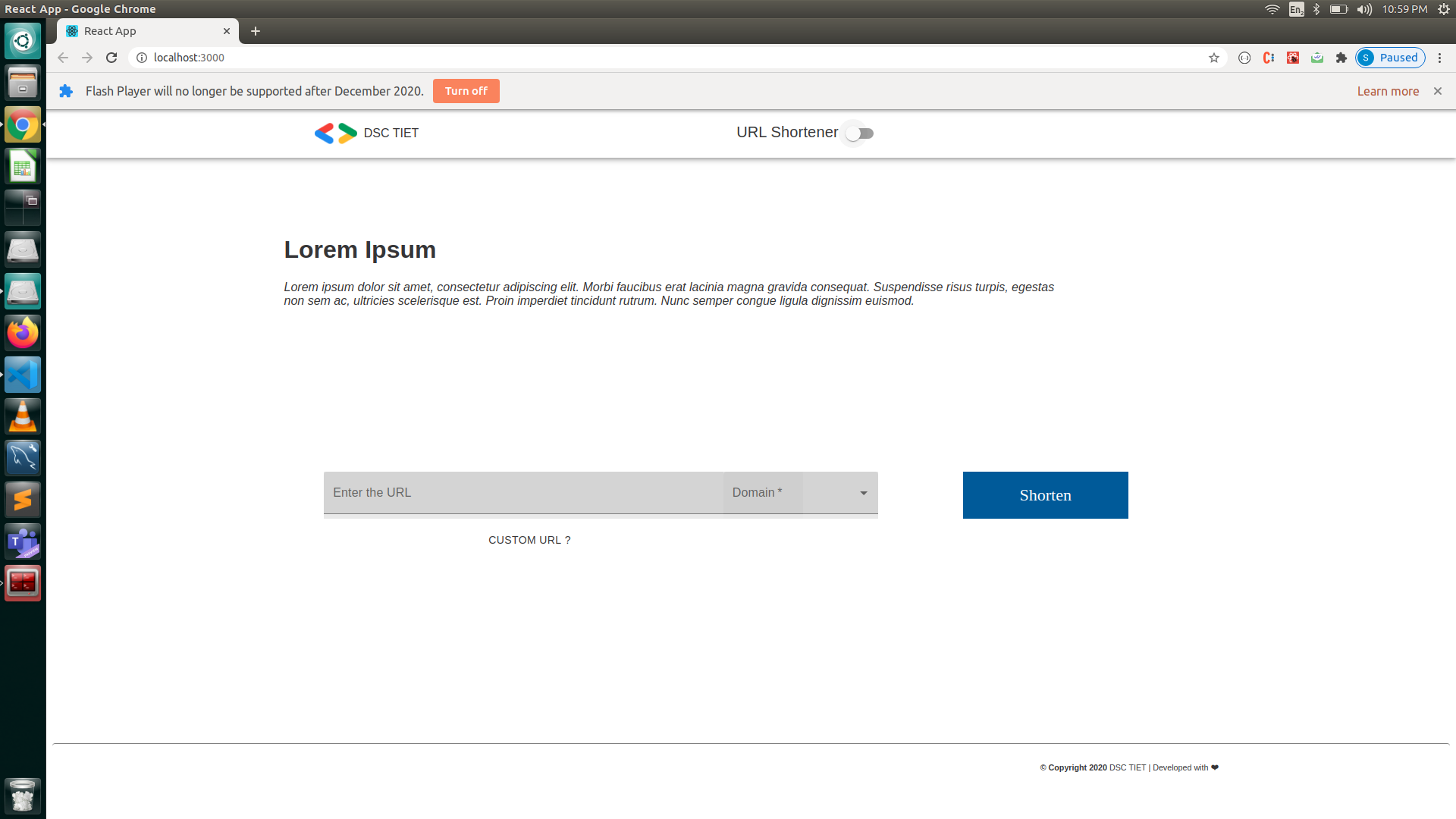Screen dimensions: 1456x819
Task: Open VLC media player from the dock
Action: (23, 416)
